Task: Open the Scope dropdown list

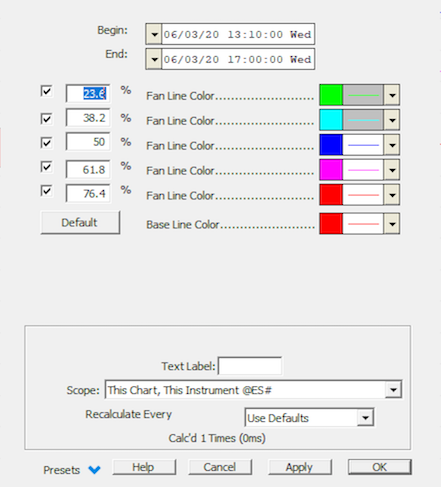Action: coord(393,389)
